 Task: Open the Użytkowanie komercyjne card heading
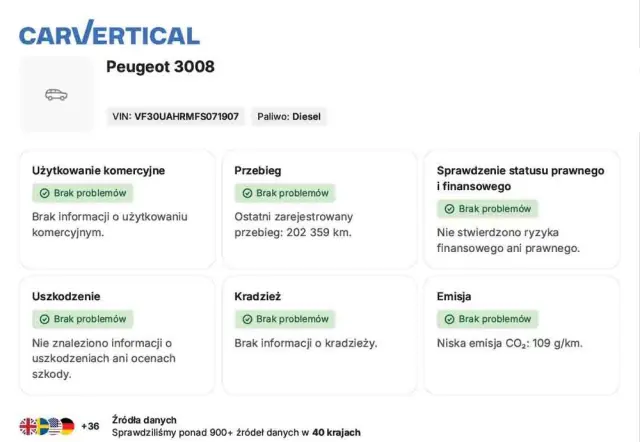[x=99, y=170]
